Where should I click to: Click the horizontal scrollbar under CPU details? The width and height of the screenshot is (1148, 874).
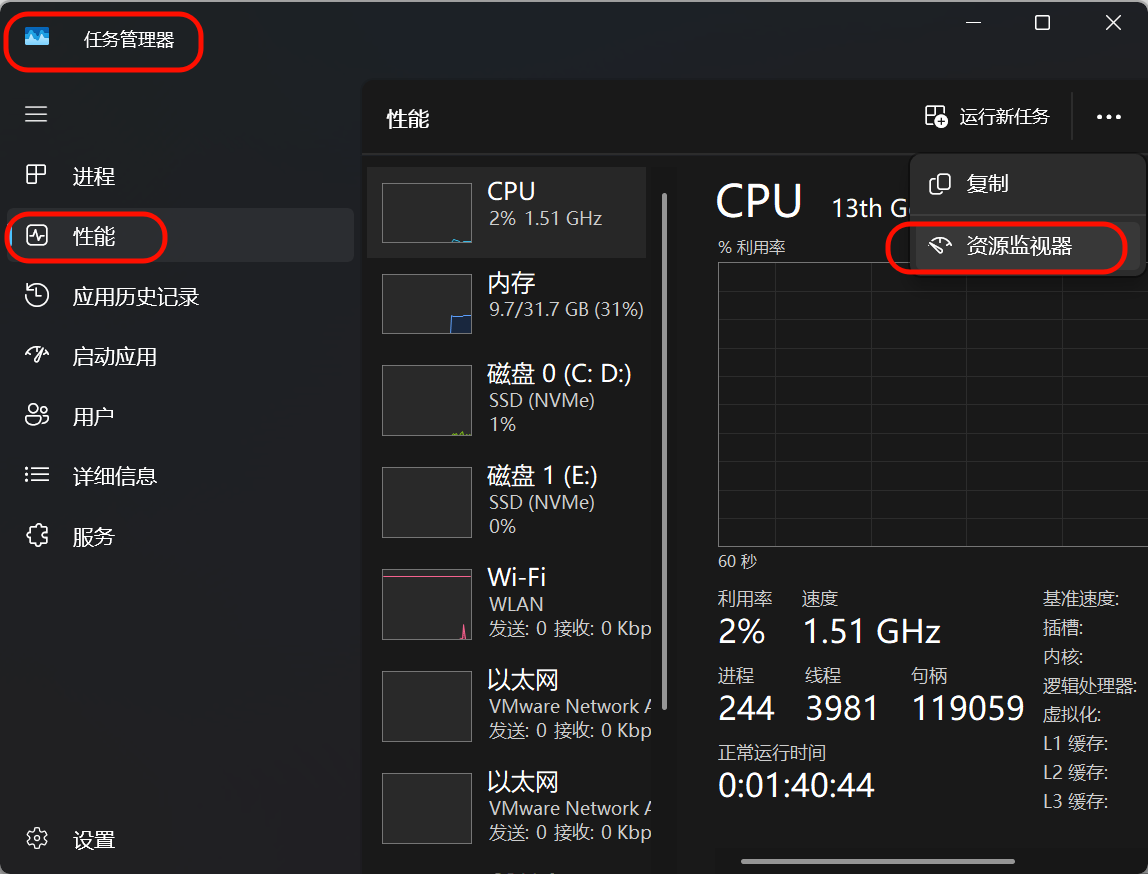pyautogui.click(x=877, y=860)
